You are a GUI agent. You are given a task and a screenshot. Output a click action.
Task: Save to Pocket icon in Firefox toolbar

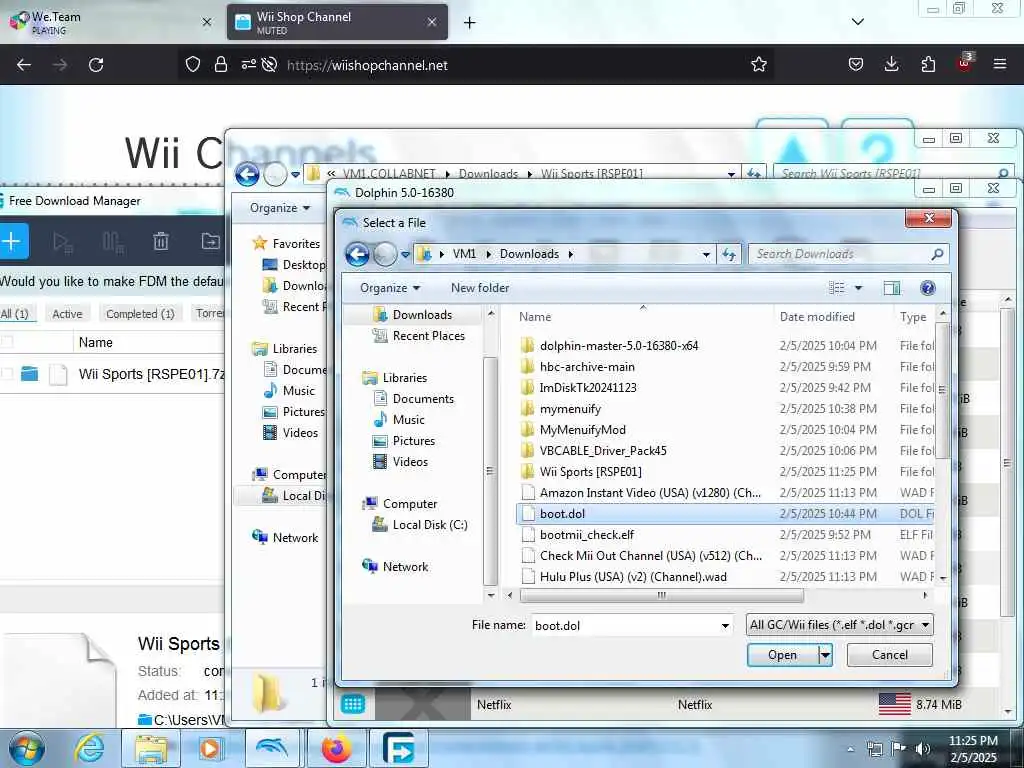point(856,65)
